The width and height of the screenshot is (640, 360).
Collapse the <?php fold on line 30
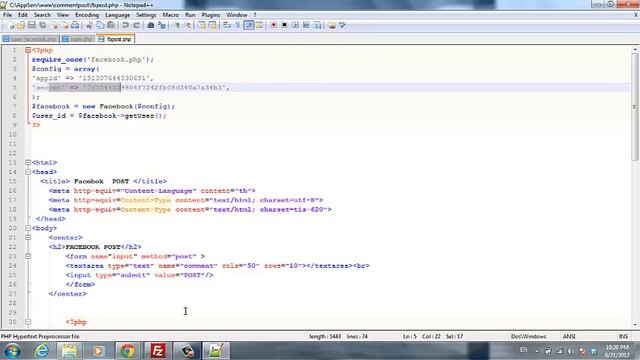(x=28, y=322)
